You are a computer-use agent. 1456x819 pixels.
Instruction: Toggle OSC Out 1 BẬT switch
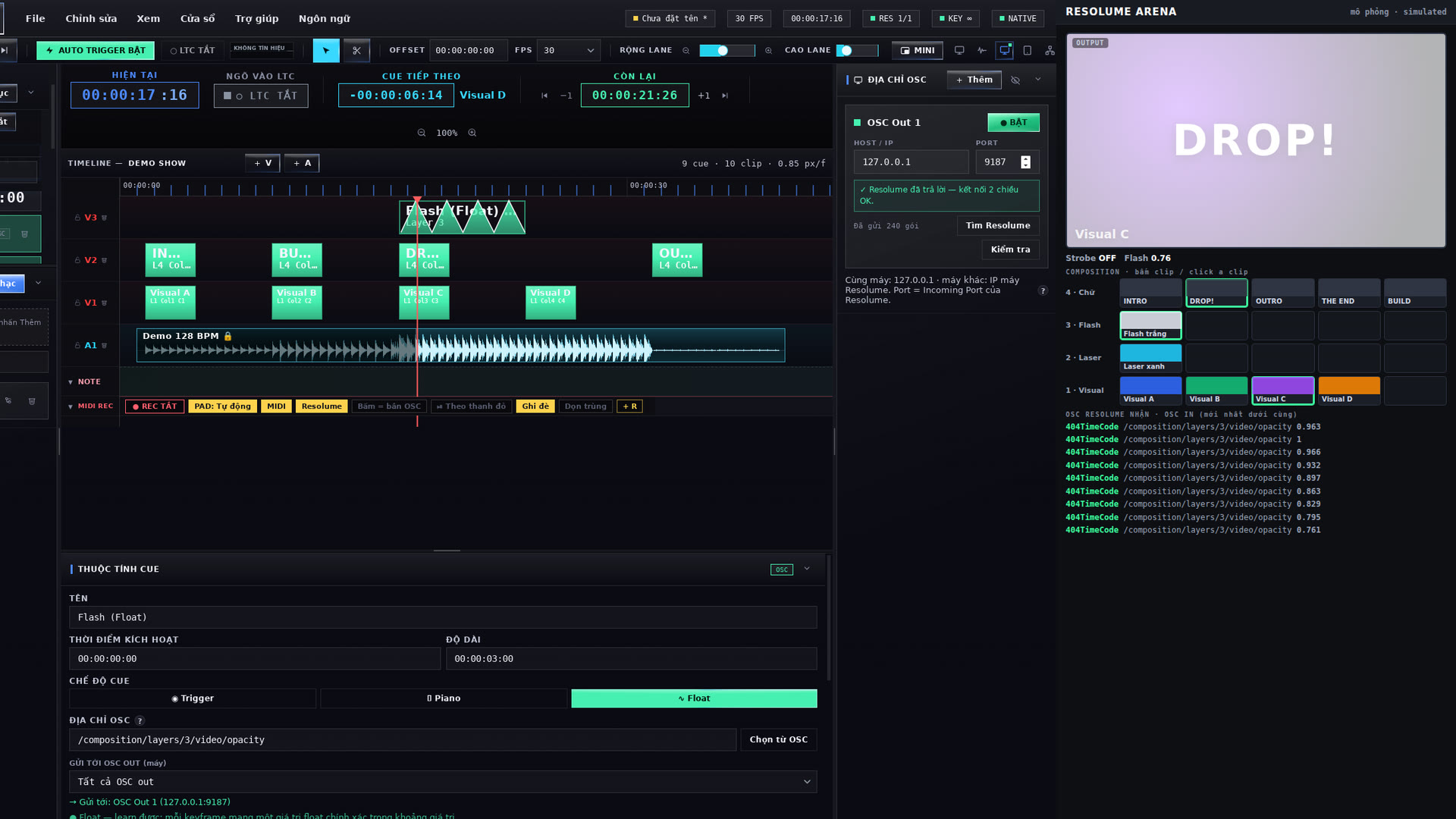tap(1013, 123)
